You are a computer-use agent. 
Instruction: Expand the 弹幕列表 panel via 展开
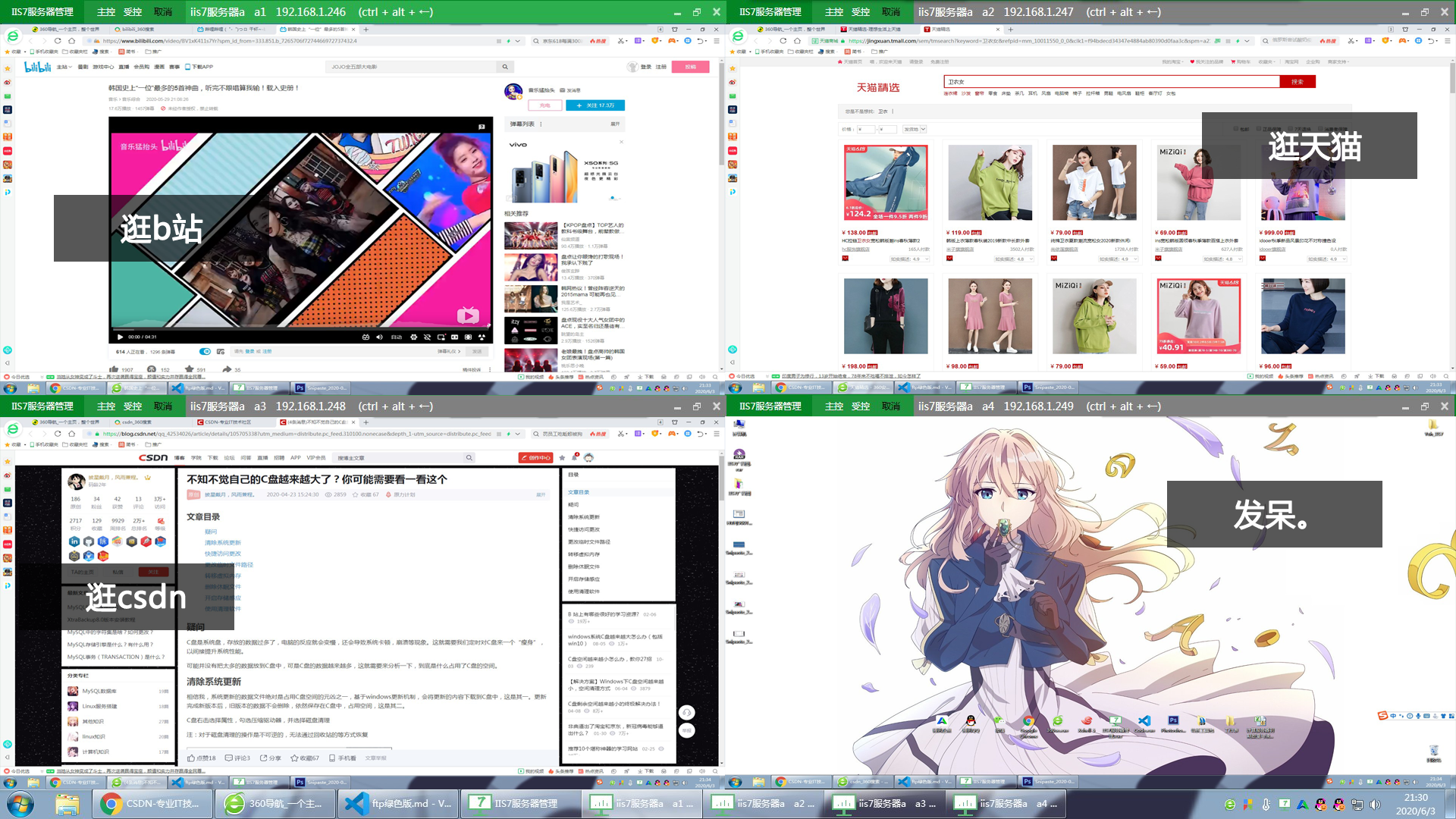[x=615, y=124]
